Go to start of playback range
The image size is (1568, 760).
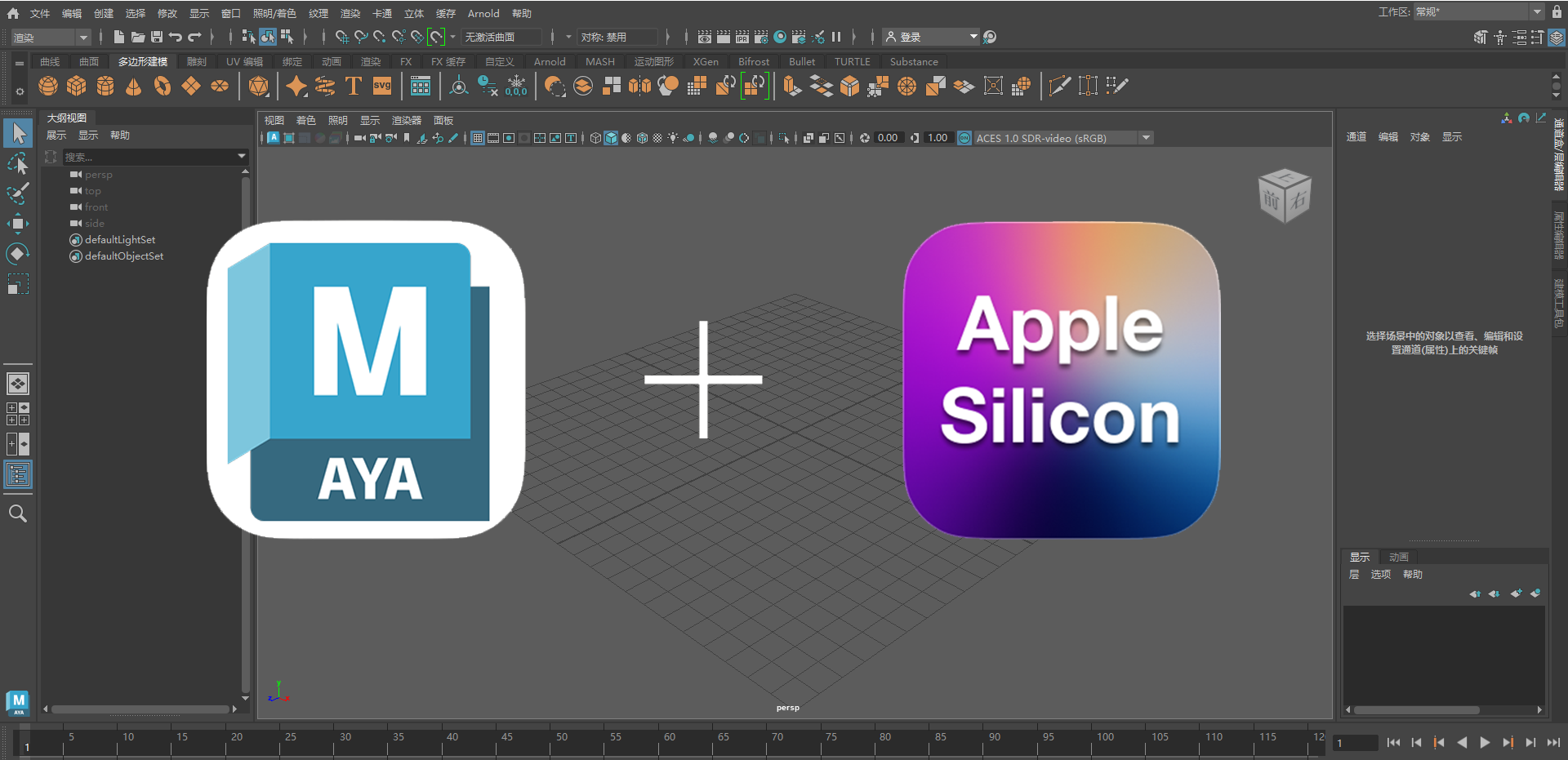pyautogui.click(x=1393, y=743)
